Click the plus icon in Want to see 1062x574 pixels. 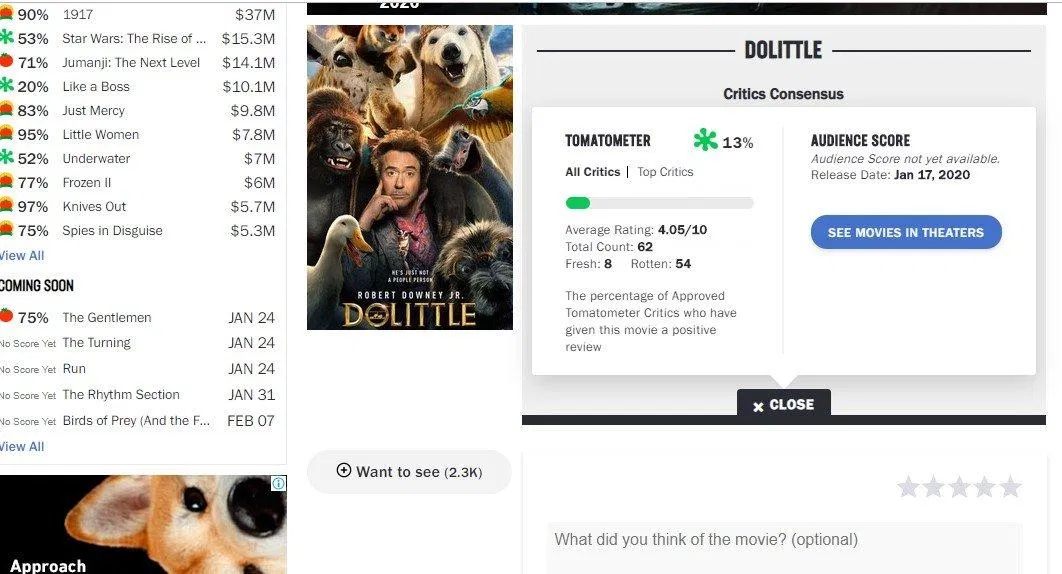coord(344,470)
